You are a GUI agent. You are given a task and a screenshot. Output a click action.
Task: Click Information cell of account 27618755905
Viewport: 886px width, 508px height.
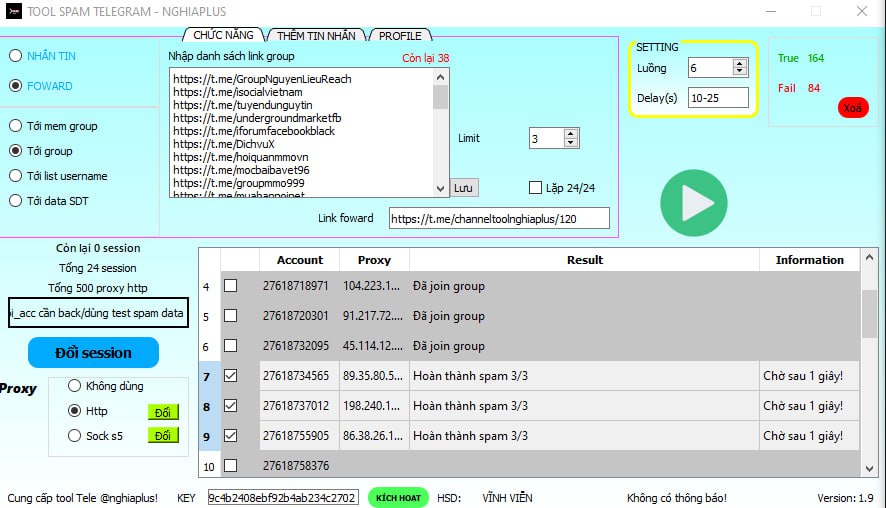click(809, 436)
